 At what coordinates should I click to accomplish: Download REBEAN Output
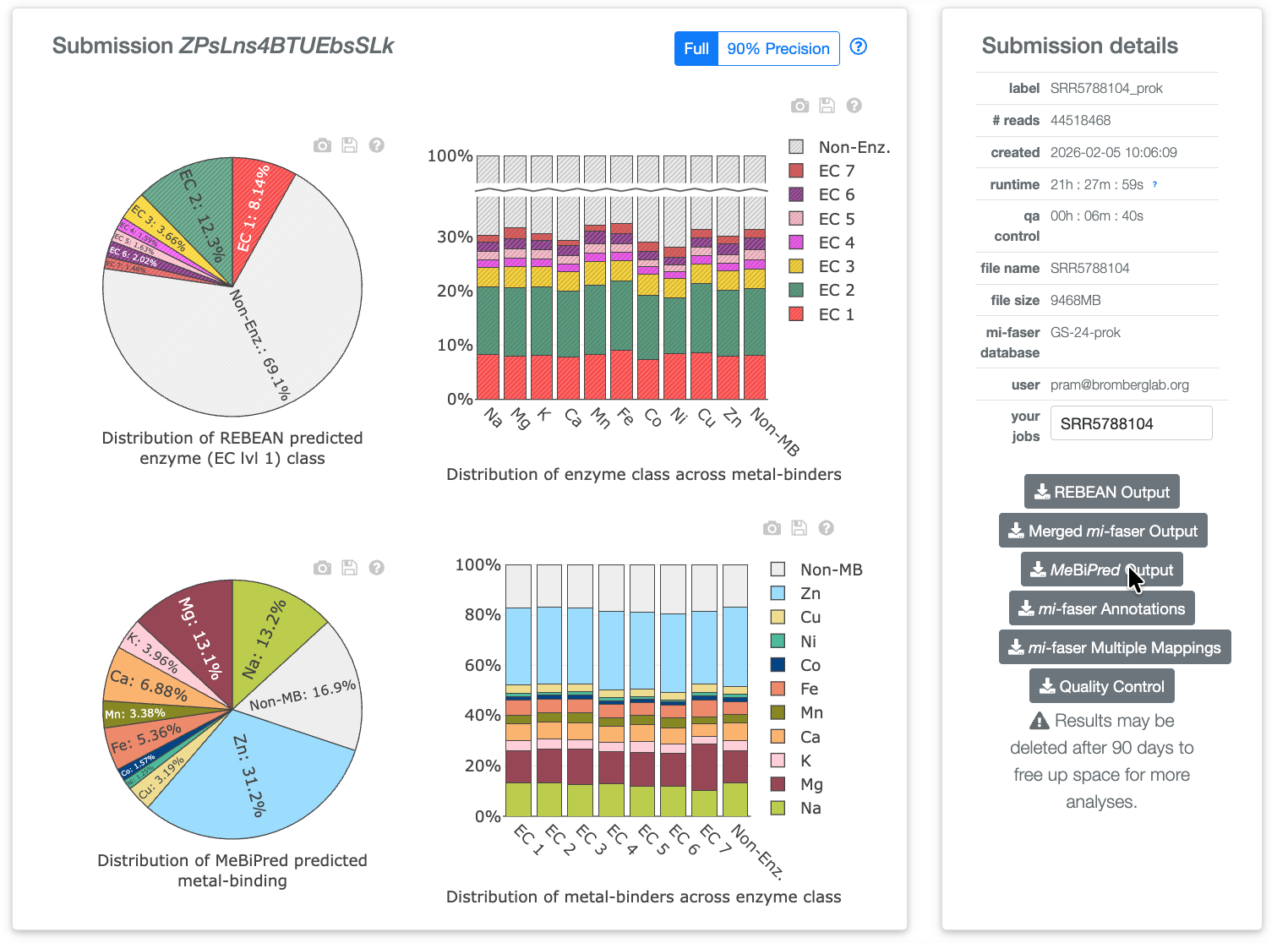tap(1102, 492)
